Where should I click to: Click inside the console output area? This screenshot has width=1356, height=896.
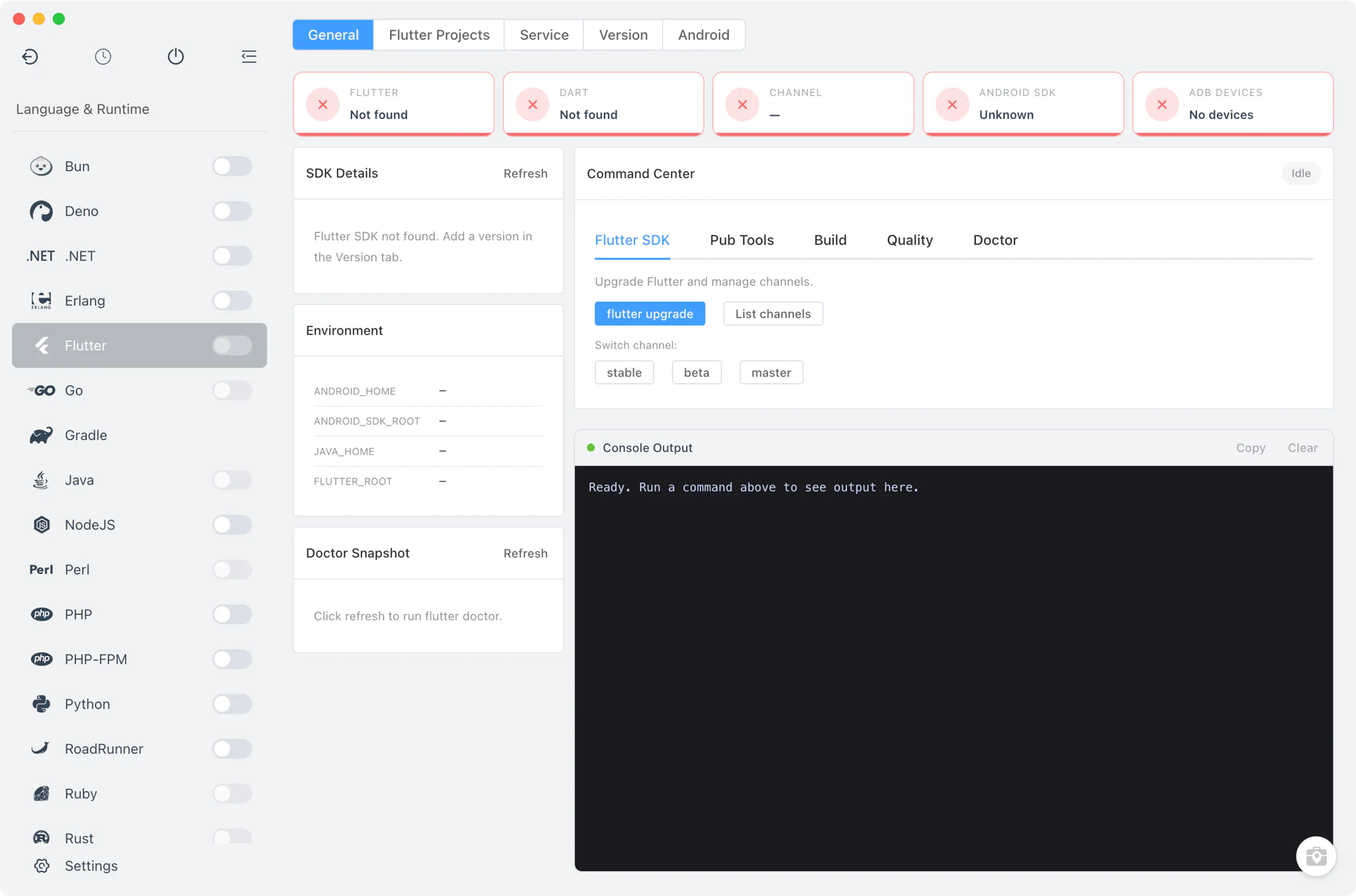pos(953,668)
